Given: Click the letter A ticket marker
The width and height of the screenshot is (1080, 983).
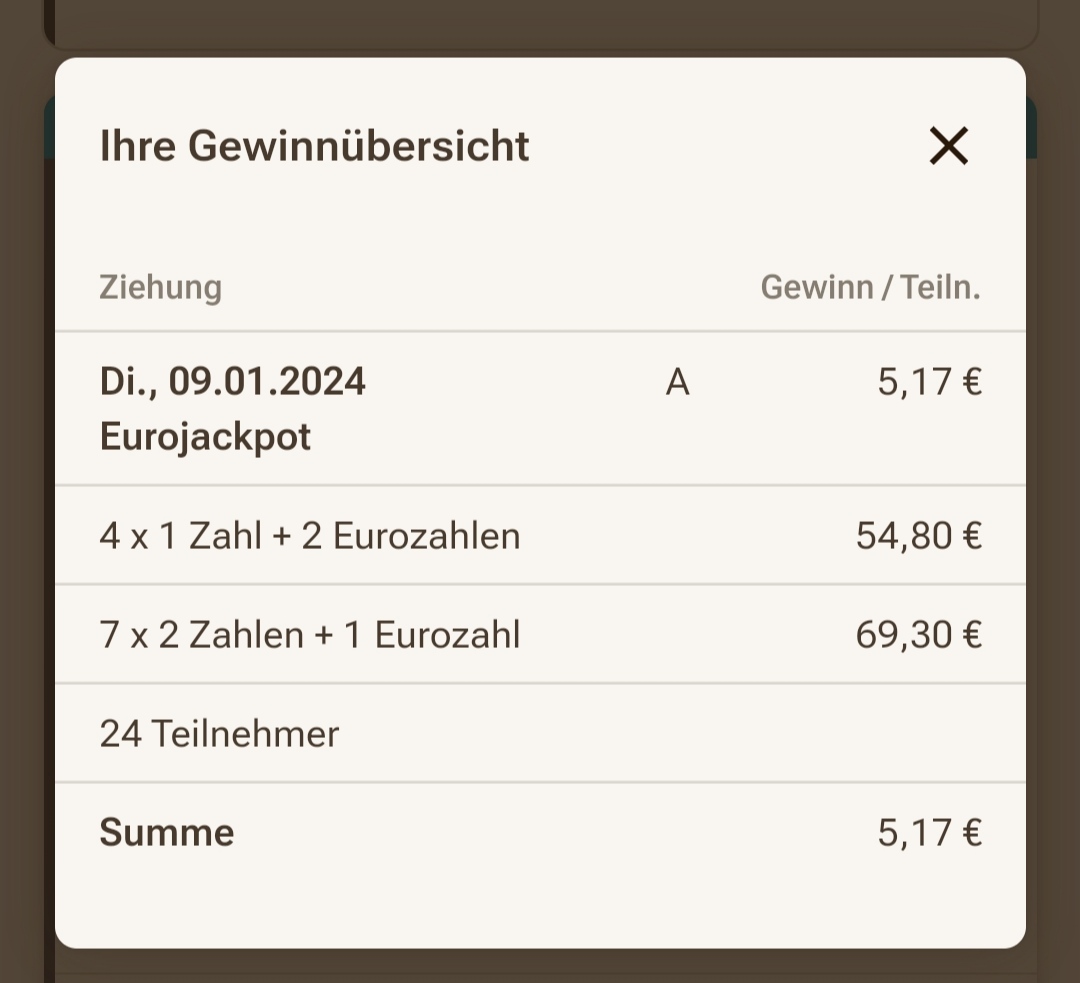Looking at the screenshot, I should (678, 382).
